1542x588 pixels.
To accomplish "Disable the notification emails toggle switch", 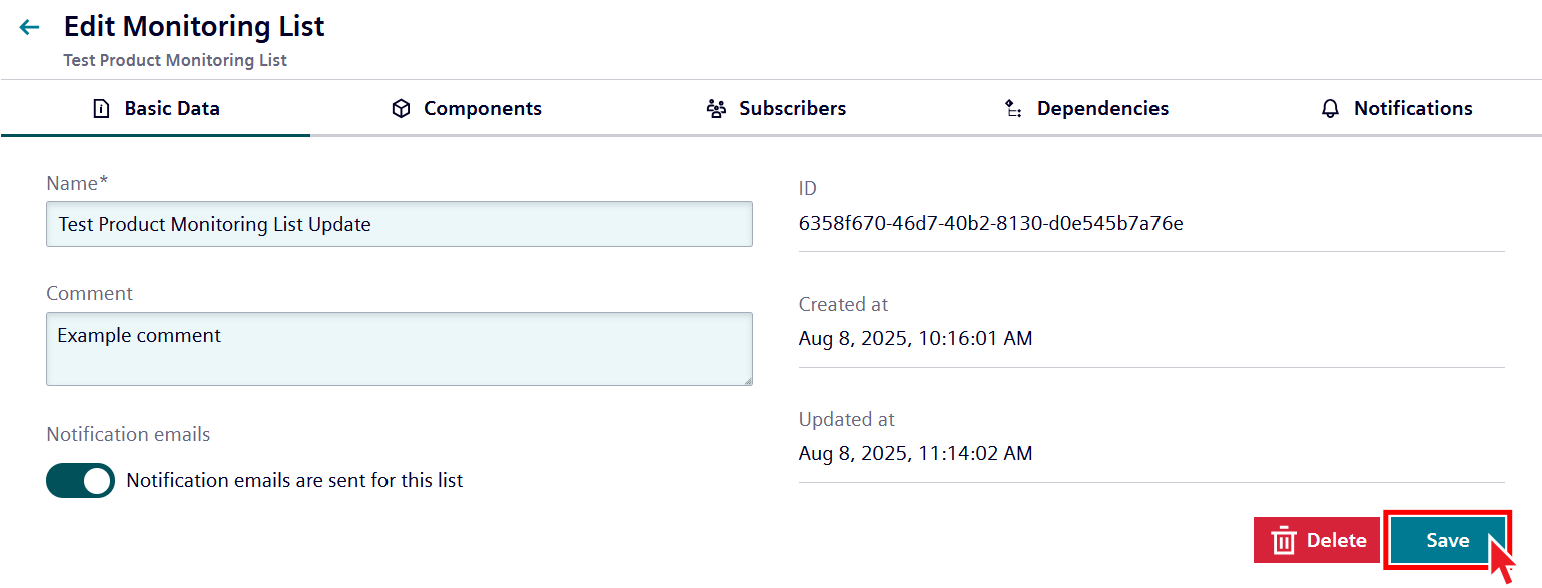I will click(81, 481).
